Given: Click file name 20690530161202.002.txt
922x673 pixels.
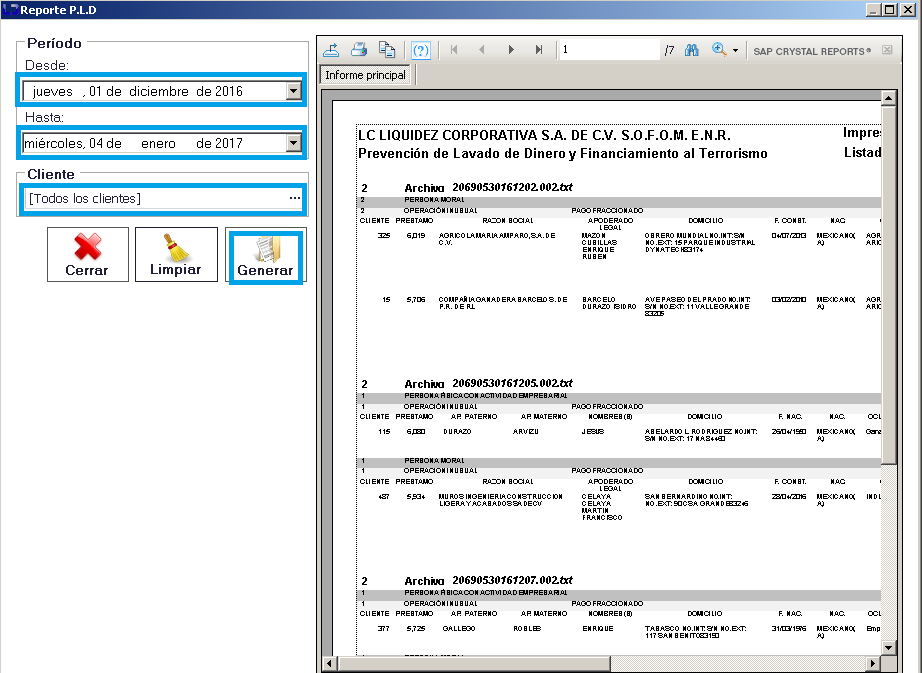Looking at the screenshot, I should [512, 187].
